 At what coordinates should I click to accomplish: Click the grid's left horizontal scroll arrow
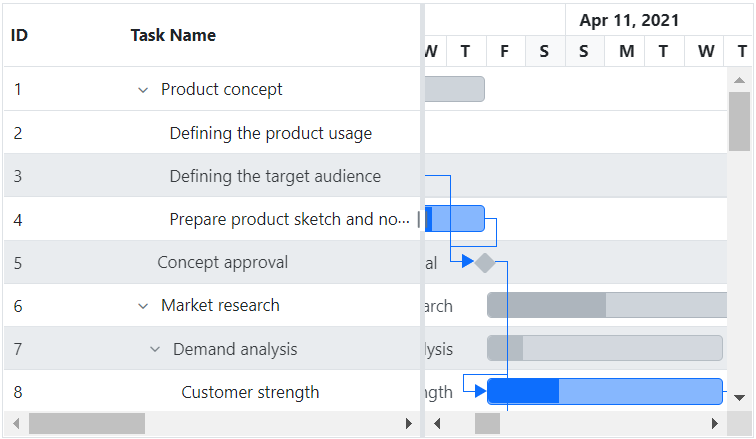14,424
